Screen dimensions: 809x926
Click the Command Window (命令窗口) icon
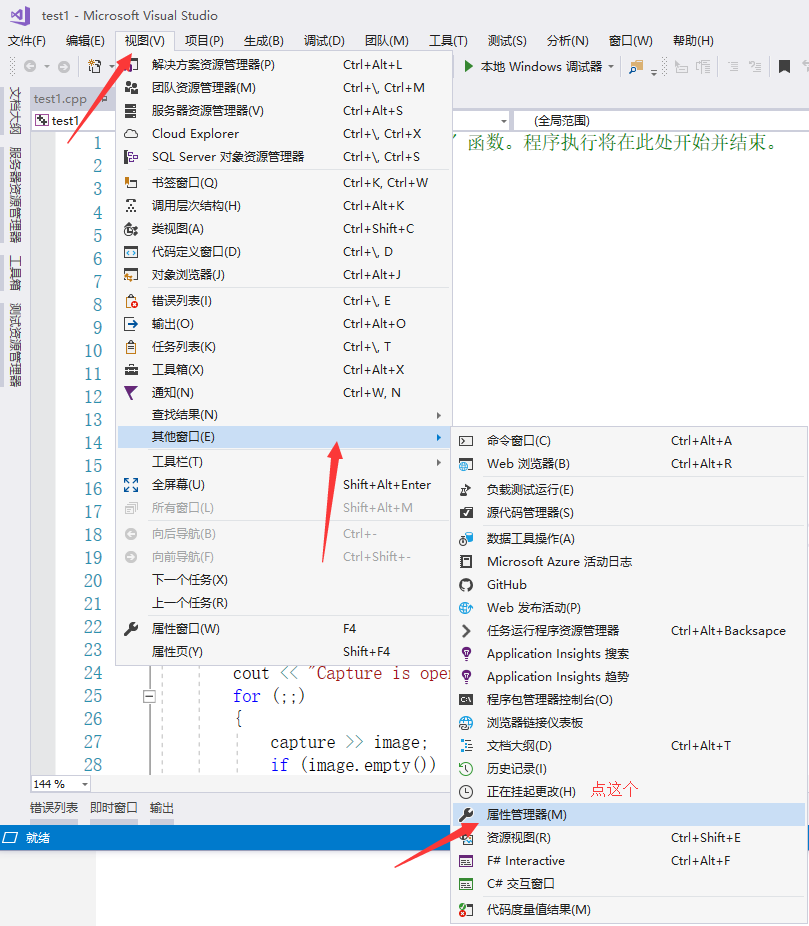pyautogui.click(x=466, y=441)
